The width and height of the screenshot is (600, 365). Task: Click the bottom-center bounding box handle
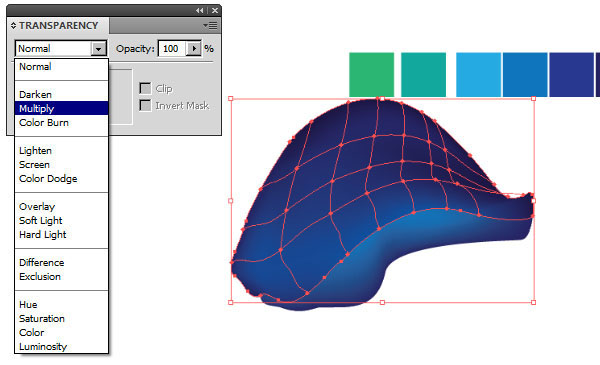[382, 303]
